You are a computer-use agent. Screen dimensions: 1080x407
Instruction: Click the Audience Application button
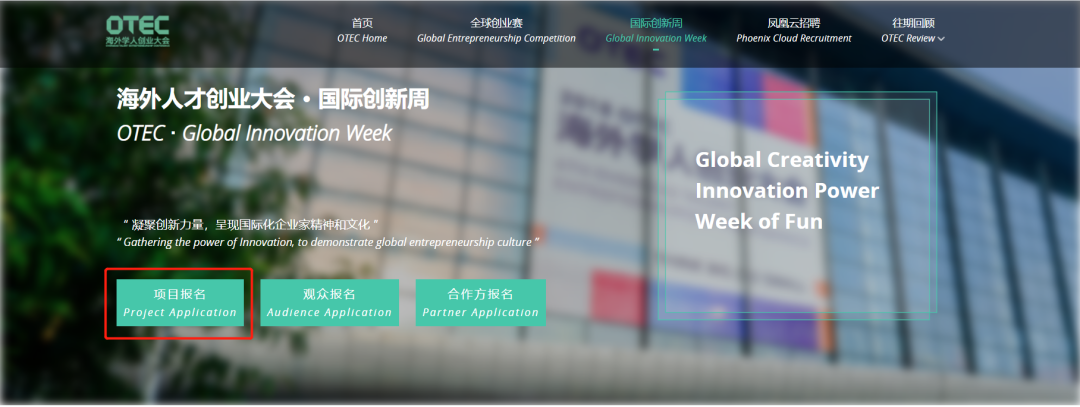point(329,303)
